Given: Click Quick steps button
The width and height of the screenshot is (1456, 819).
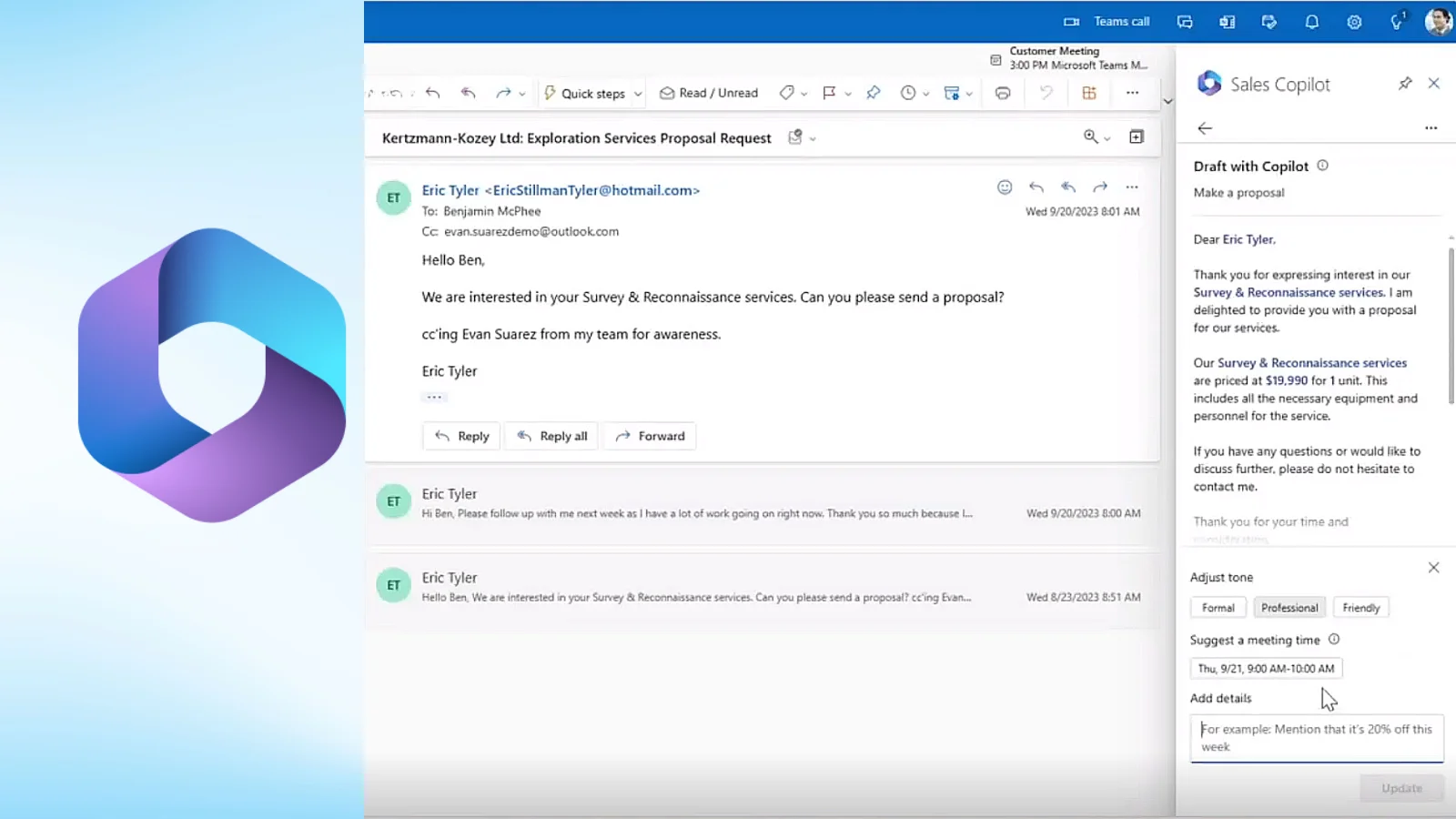Looking at the screenshot, I should tap(584, 93).
